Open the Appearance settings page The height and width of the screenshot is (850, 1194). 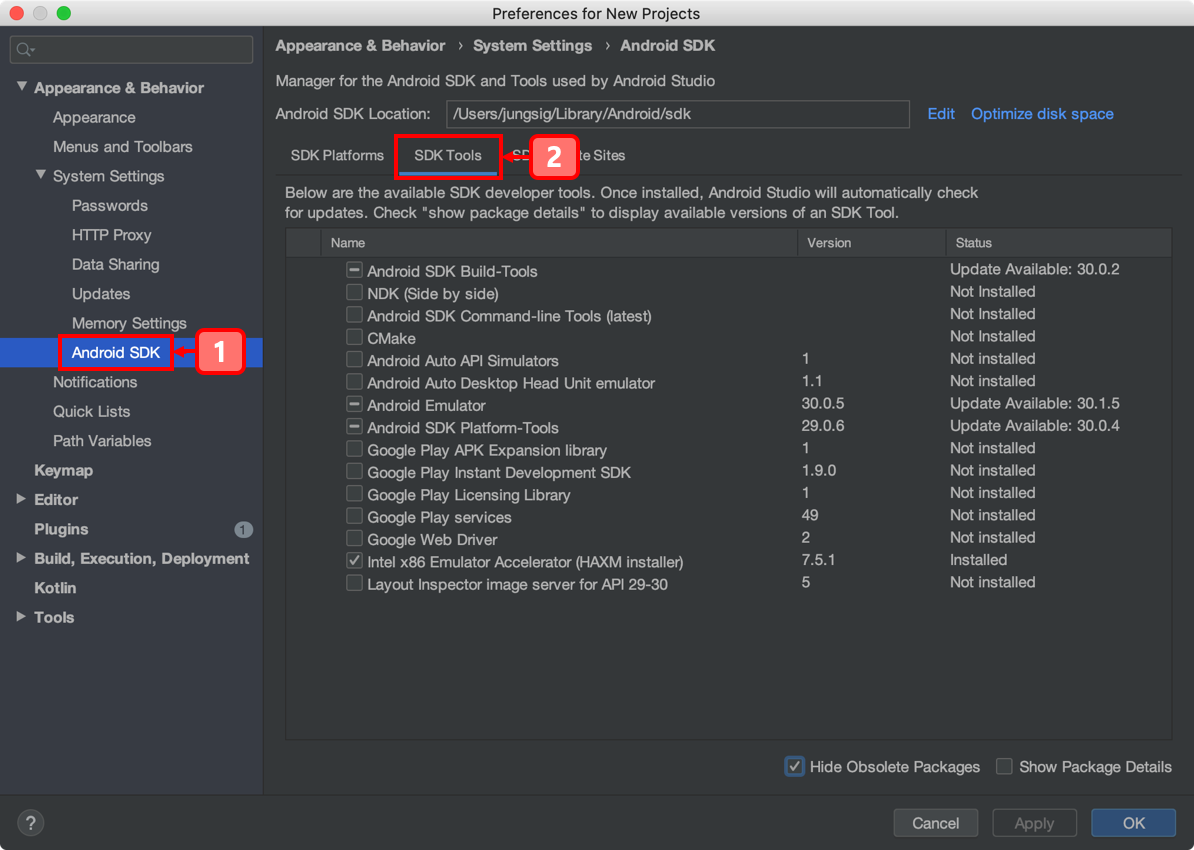[x=94, y=117]
